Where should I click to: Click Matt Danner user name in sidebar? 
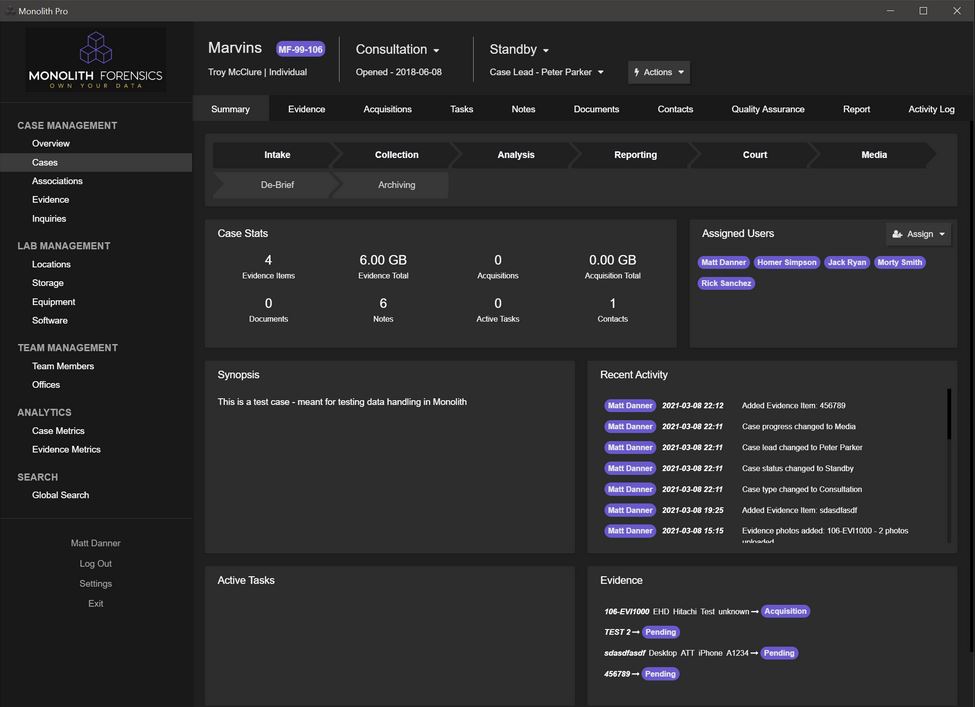point(96,543)
